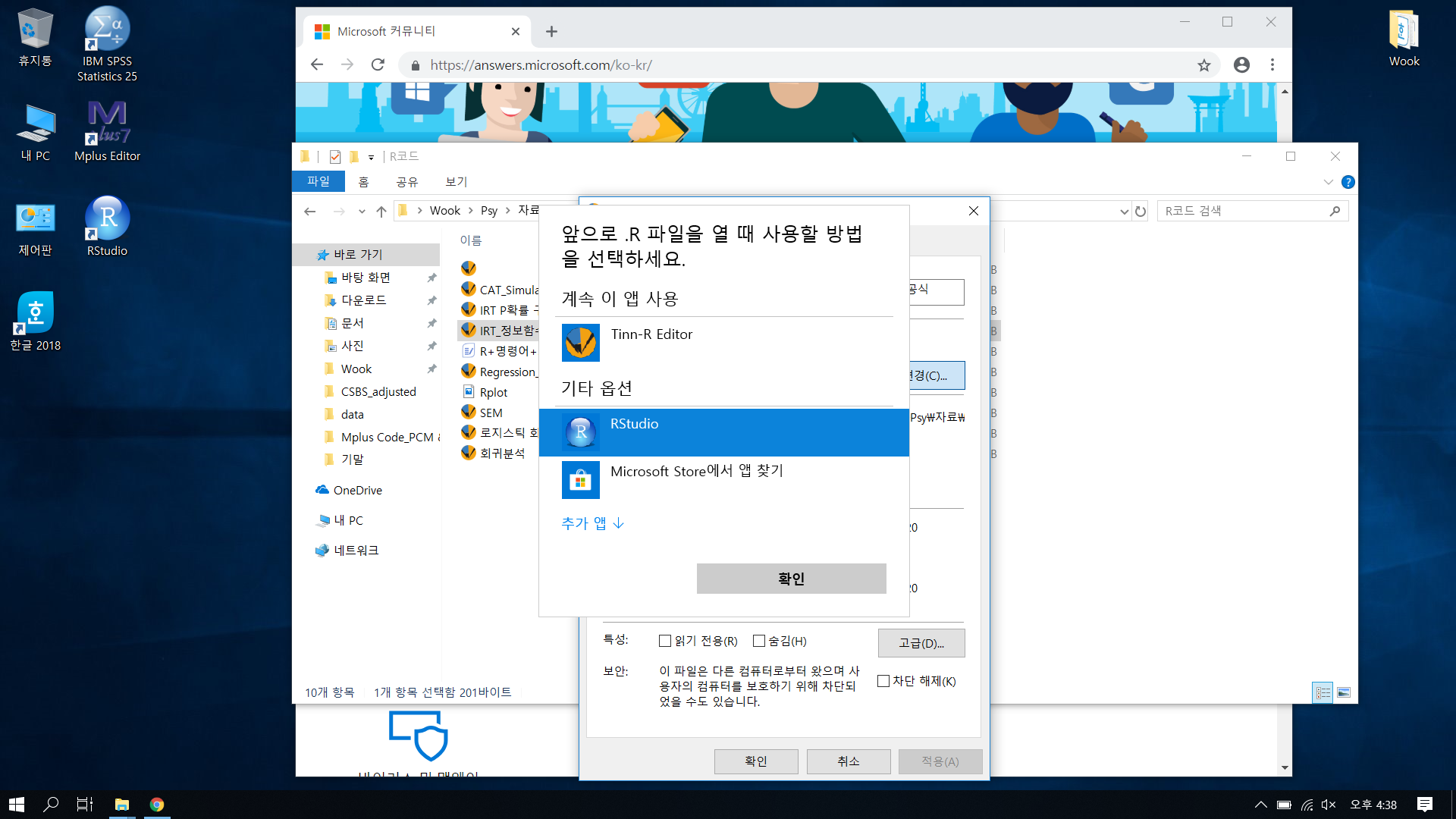
Task: Expand the 추가 앱 list
Action: 592,523
